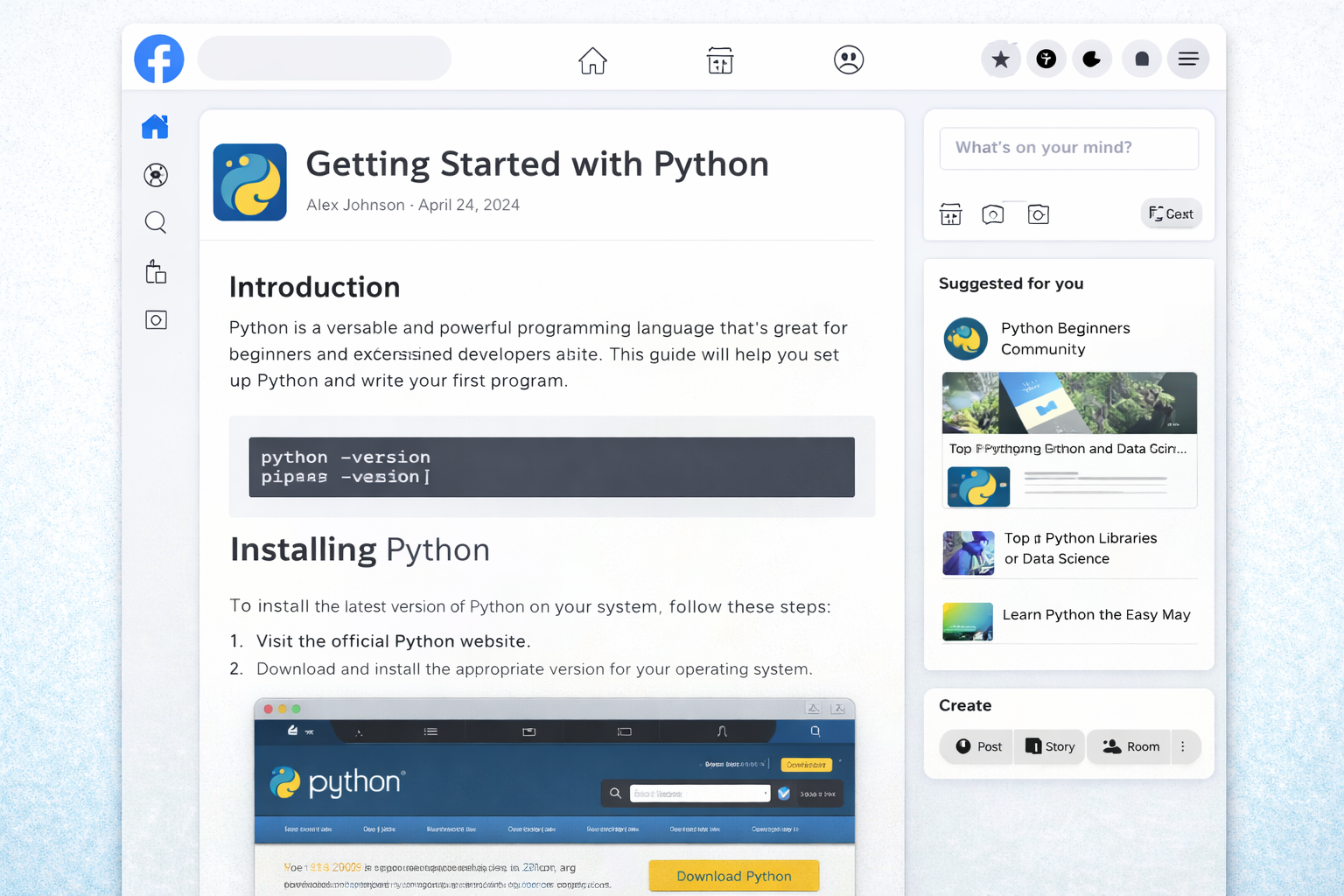Open the hamburger menu in the top right
Viewport: 1344px width, 896px height.
coord(1188,59)
